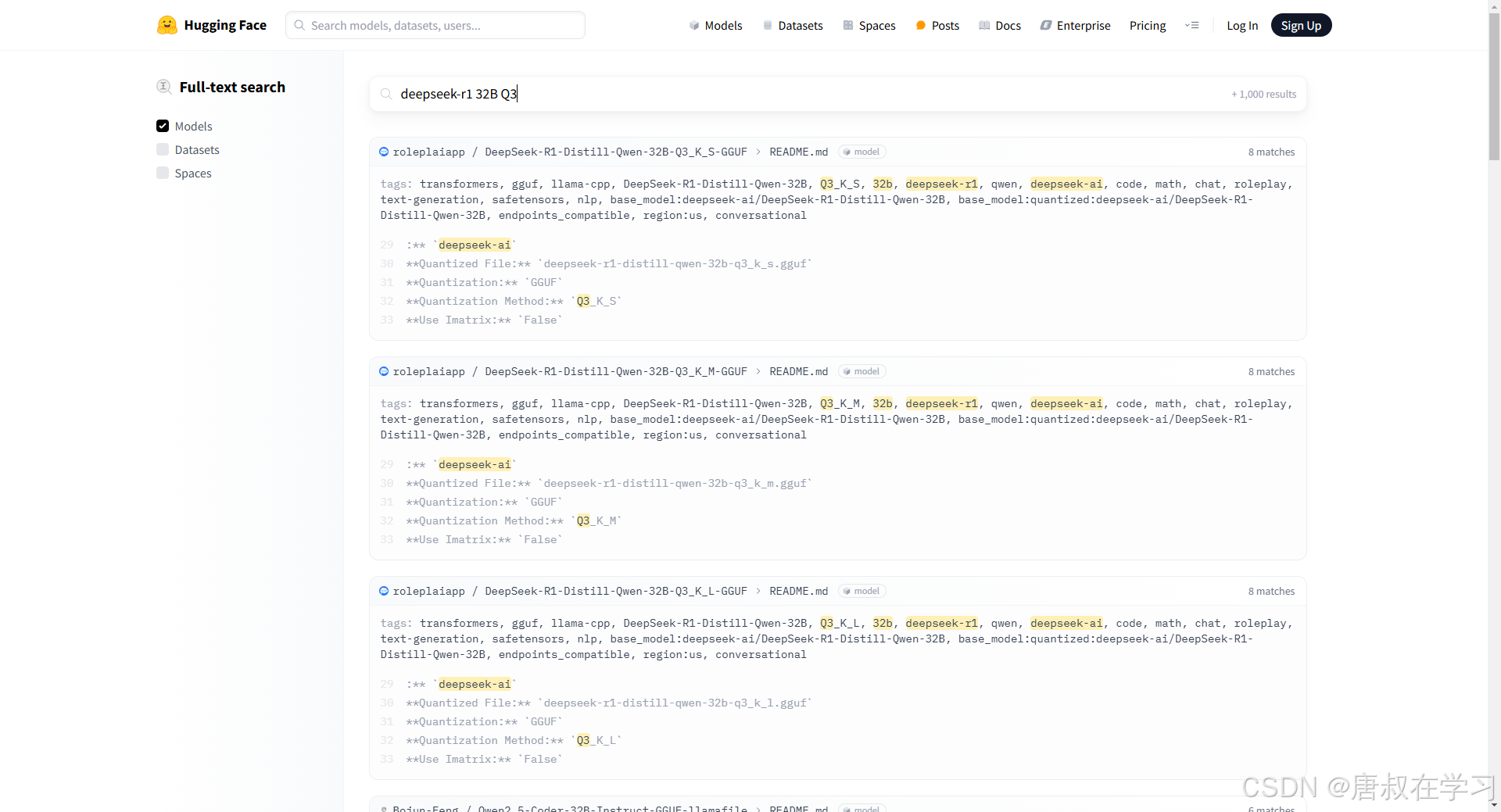This screenshot has height=812, width=1501.
Task: Click the Sign Up button
Action: click(1301, 25)
